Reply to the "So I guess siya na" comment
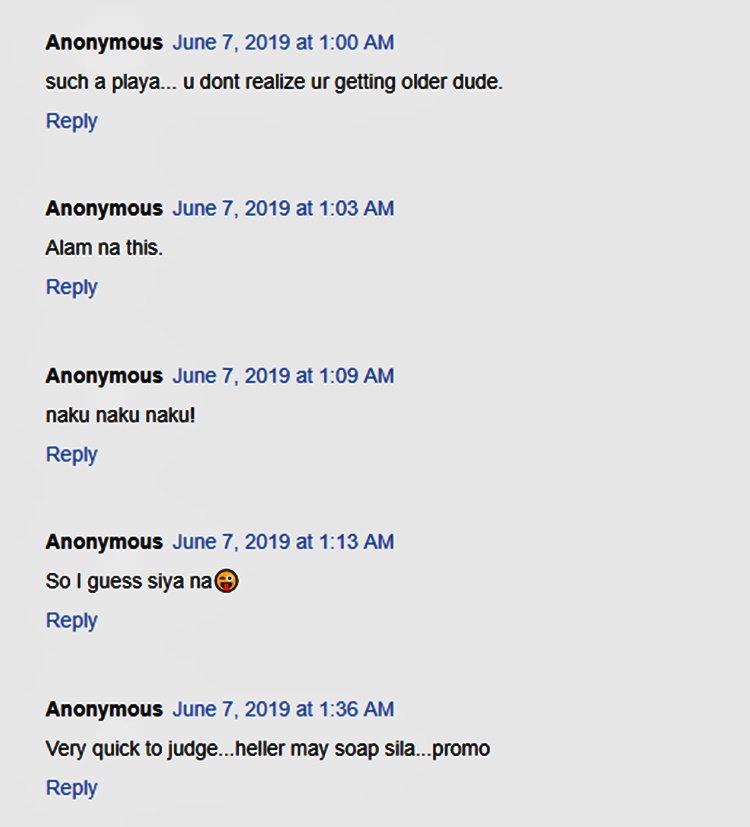Image resolution: width=750 pixels, height=827 pixels. coord(71,620)
